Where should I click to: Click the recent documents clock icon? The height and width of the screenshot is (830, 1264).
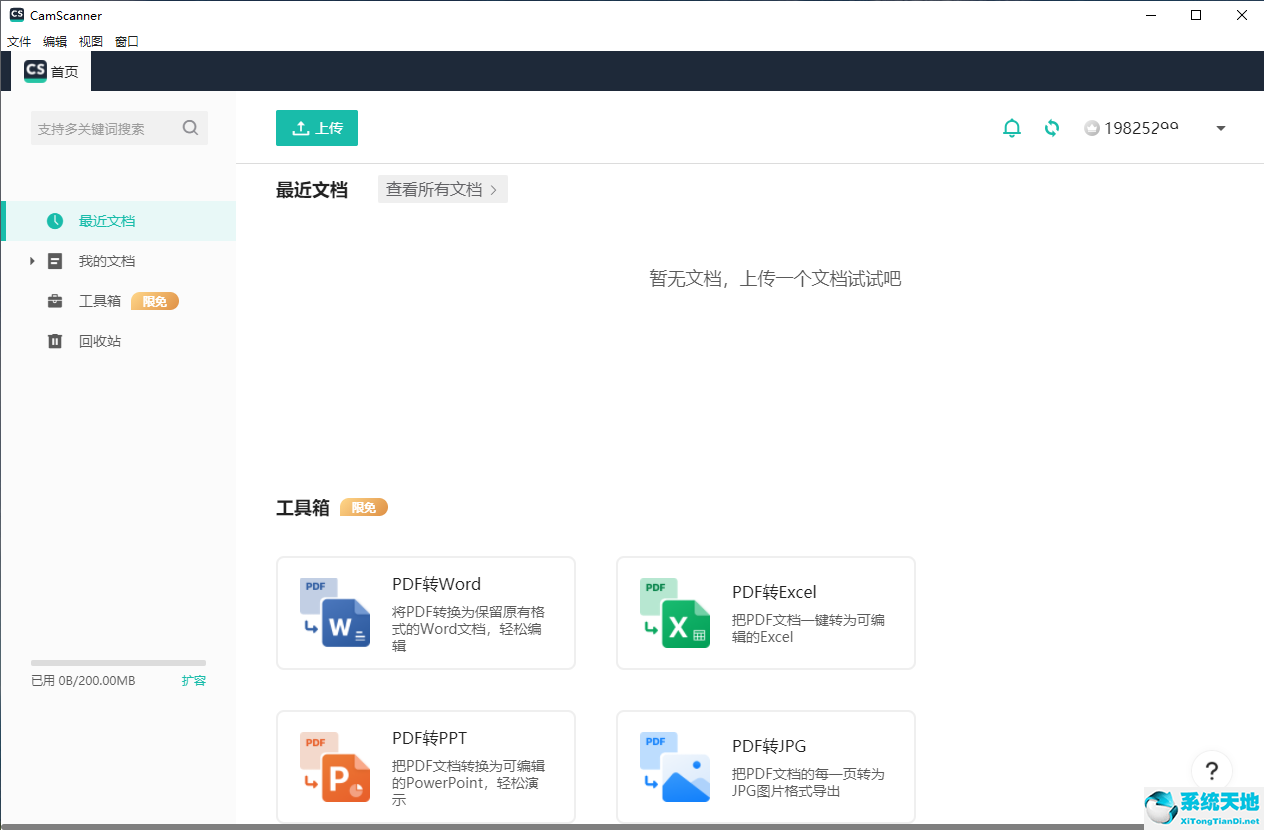(x=55, y=221)
